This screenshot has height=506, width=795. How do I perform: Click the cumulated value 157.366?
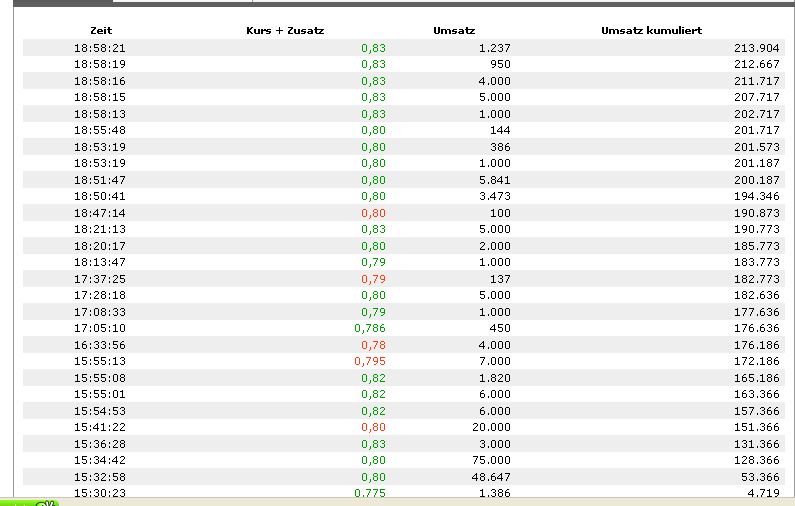point(756,410)
